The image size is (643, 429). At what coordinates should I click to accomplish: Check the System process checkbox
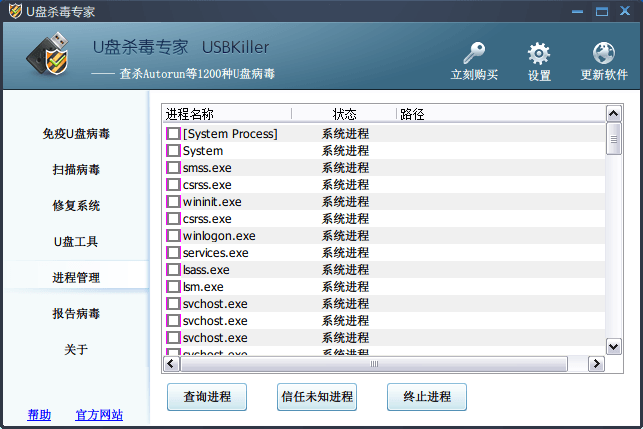coord(173,151)
